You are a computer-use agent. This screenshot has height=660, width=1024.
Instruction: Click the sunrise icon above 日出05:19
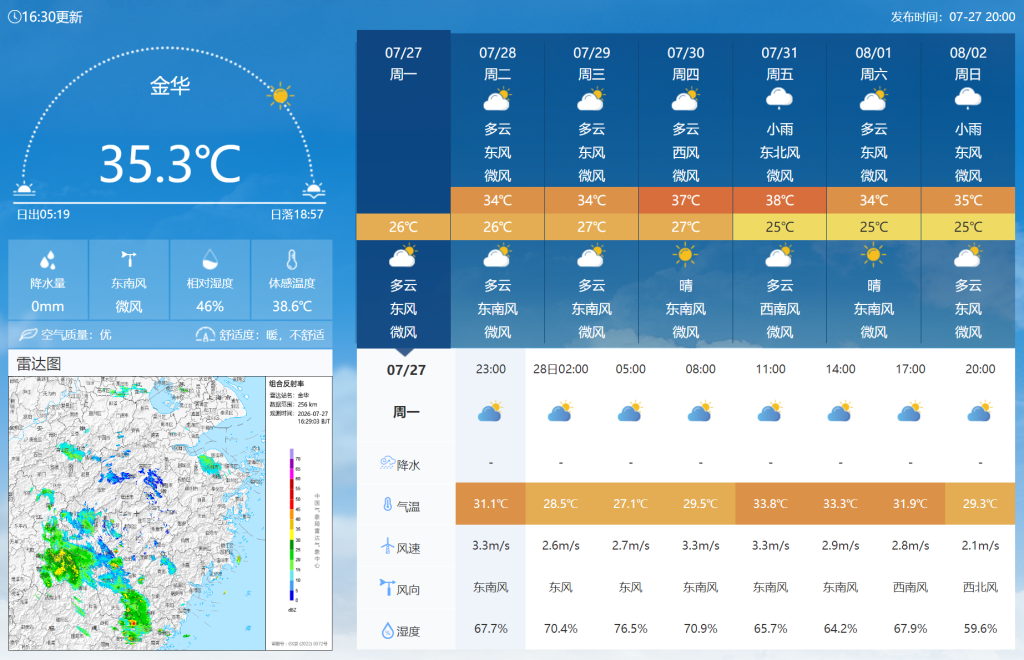[x=24, y=190]
